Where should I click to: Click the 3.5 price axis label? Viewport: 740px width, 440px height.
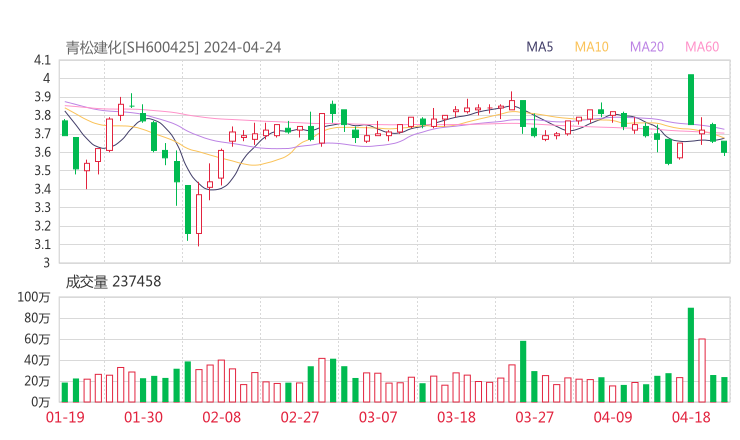tap(42, 170)
